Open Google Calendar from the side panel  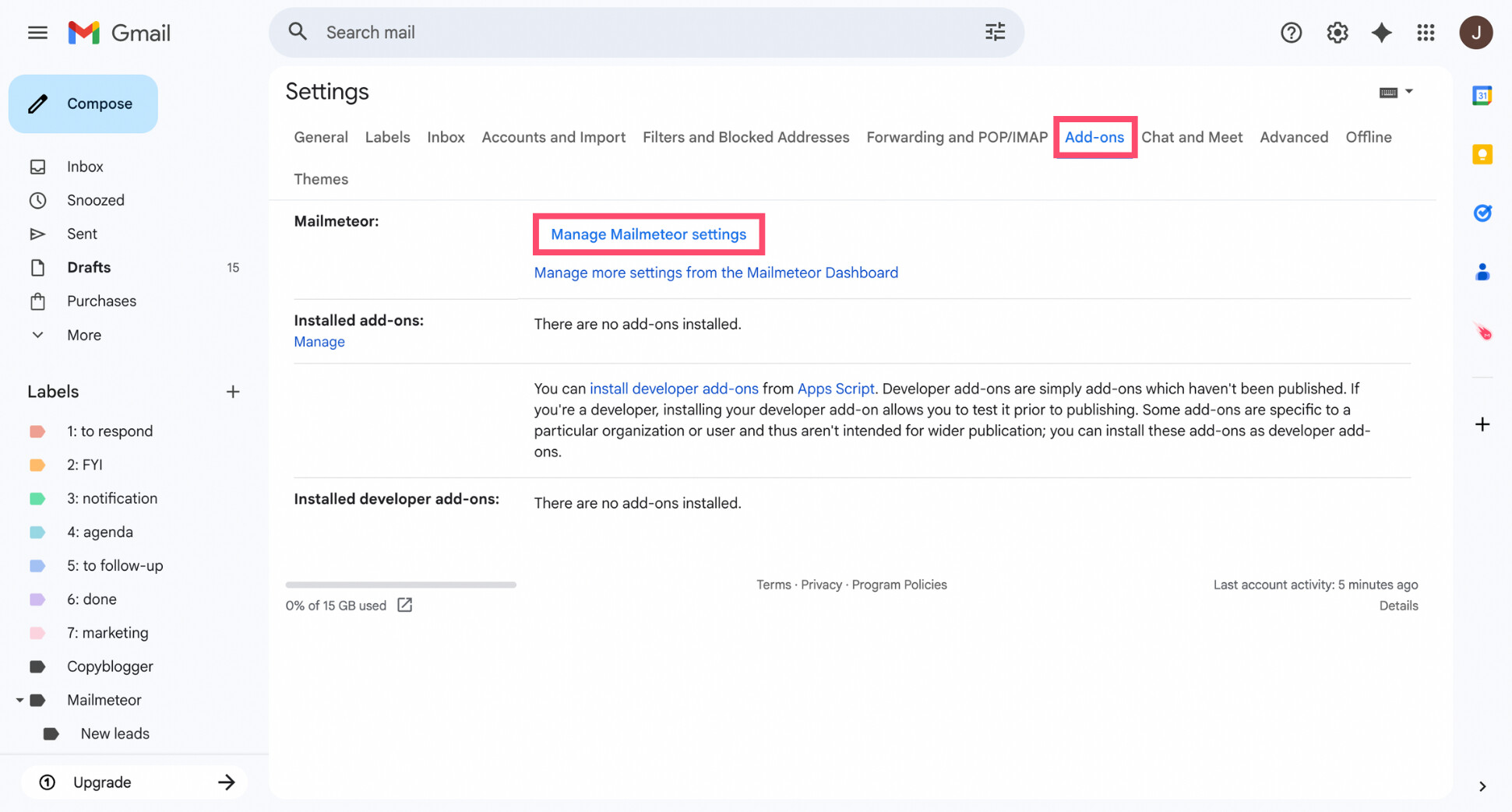pyautogui.click(x=1482, y=95)
